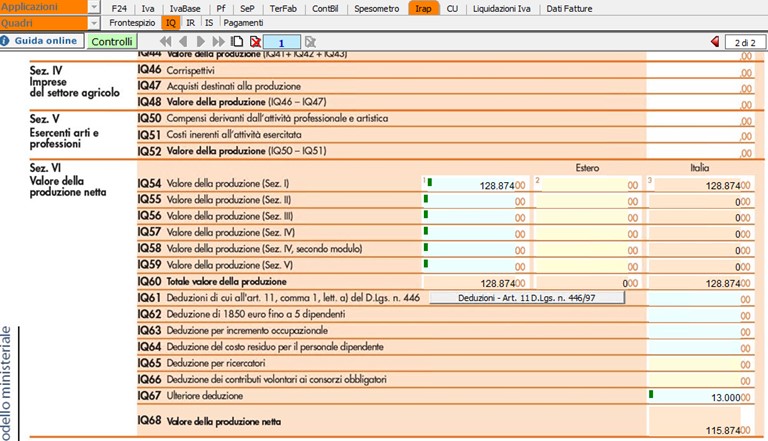768x441 pixels.
Task: Click IQ51 Costi inerenti attività field
Action: pyautogui.click(x=701, y=135)
